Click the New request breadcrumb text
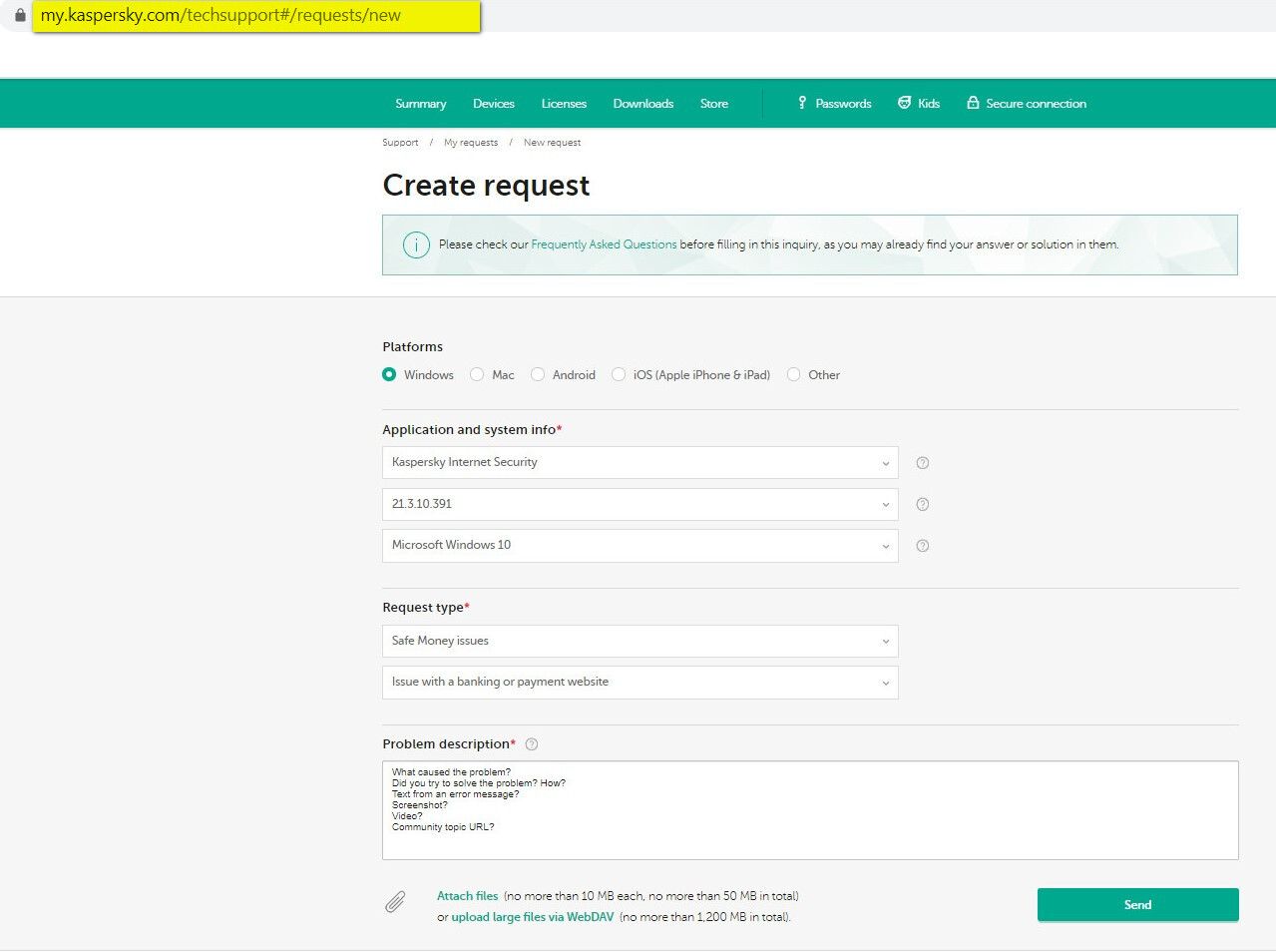Screen dimensions: 1276x952 point(552,143)
